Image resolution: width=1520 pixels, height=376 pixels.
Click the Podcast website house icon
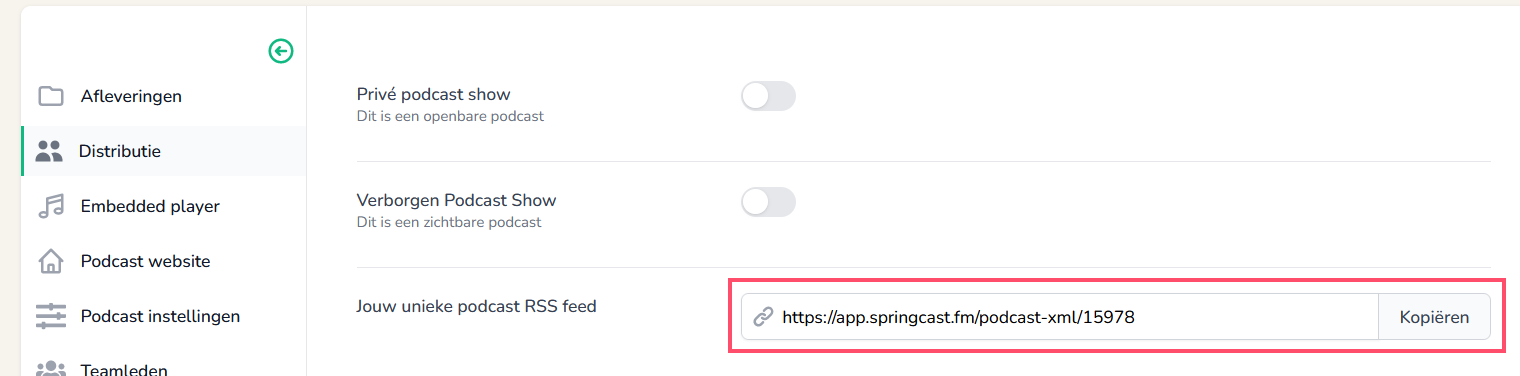50,261
